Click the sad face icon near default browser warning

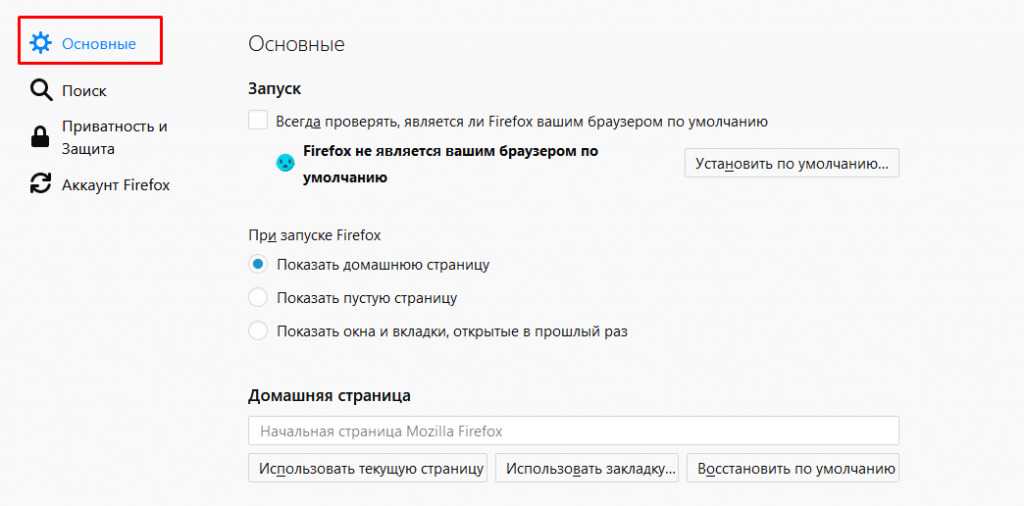286,162
